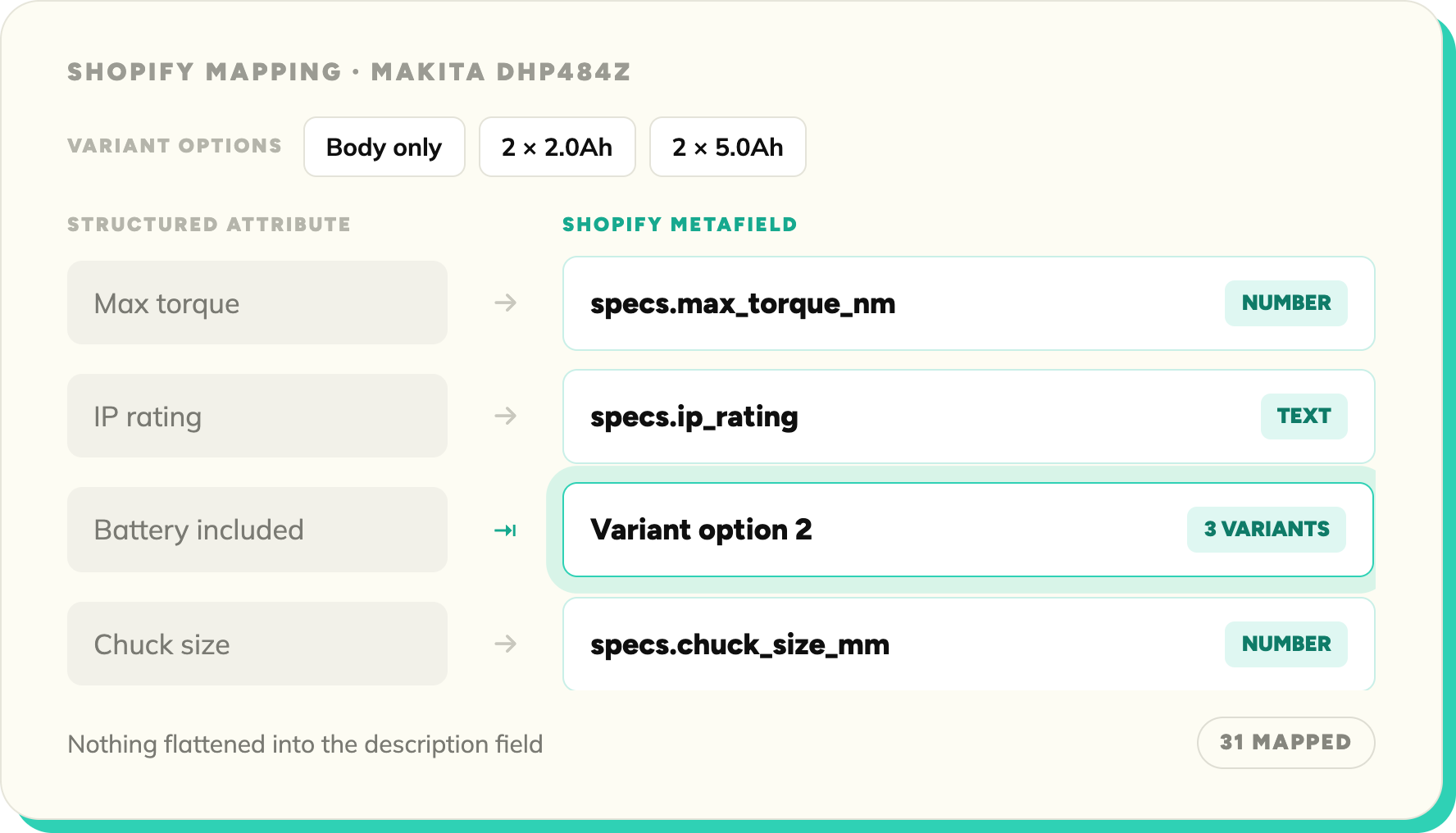1456x833 pixels.
Task: Choose the 2 × 5.0Ah variant chip
Action: coord(728,147)
